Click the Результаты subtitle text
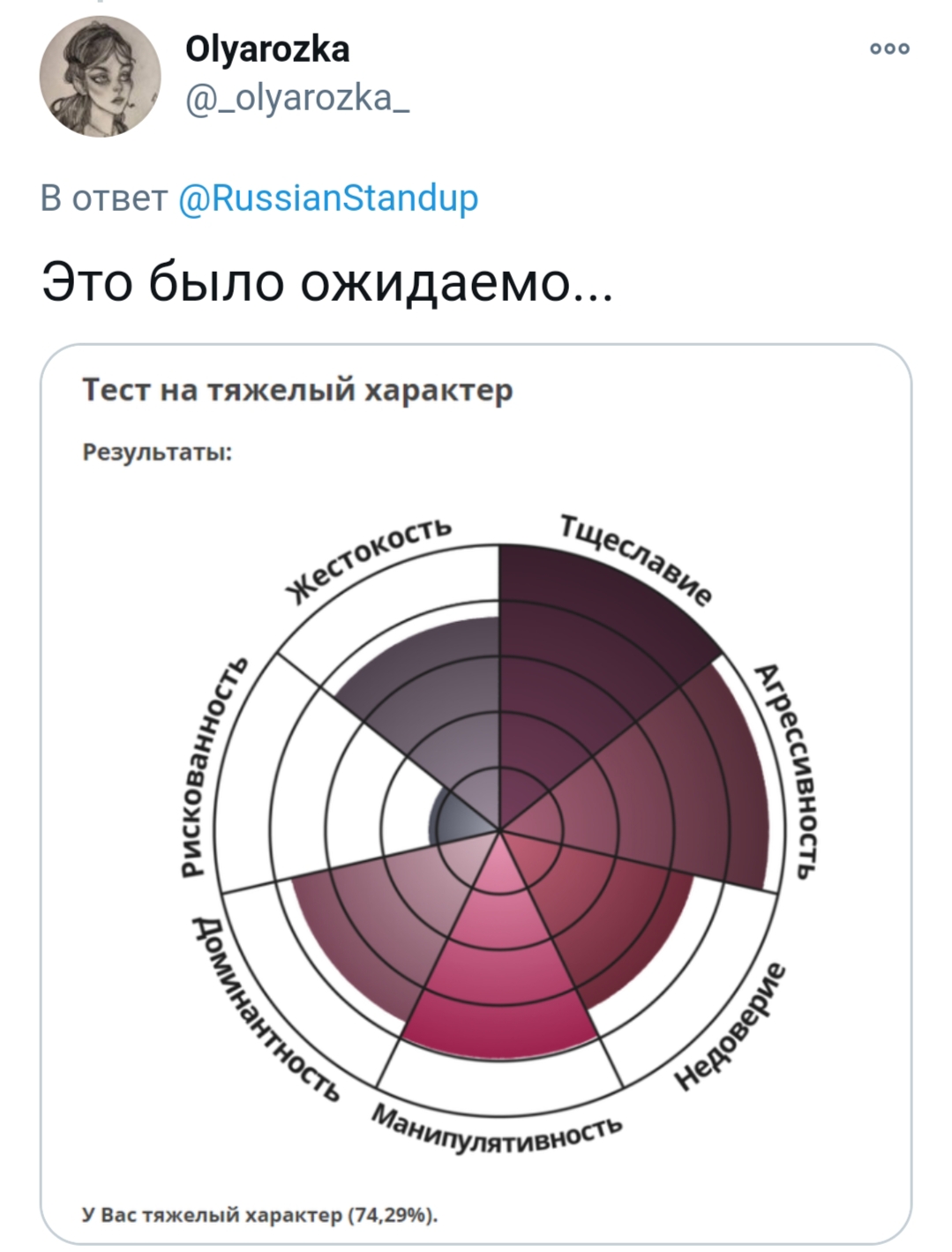This screenshot has height=1252, width=952. [157, 453]
